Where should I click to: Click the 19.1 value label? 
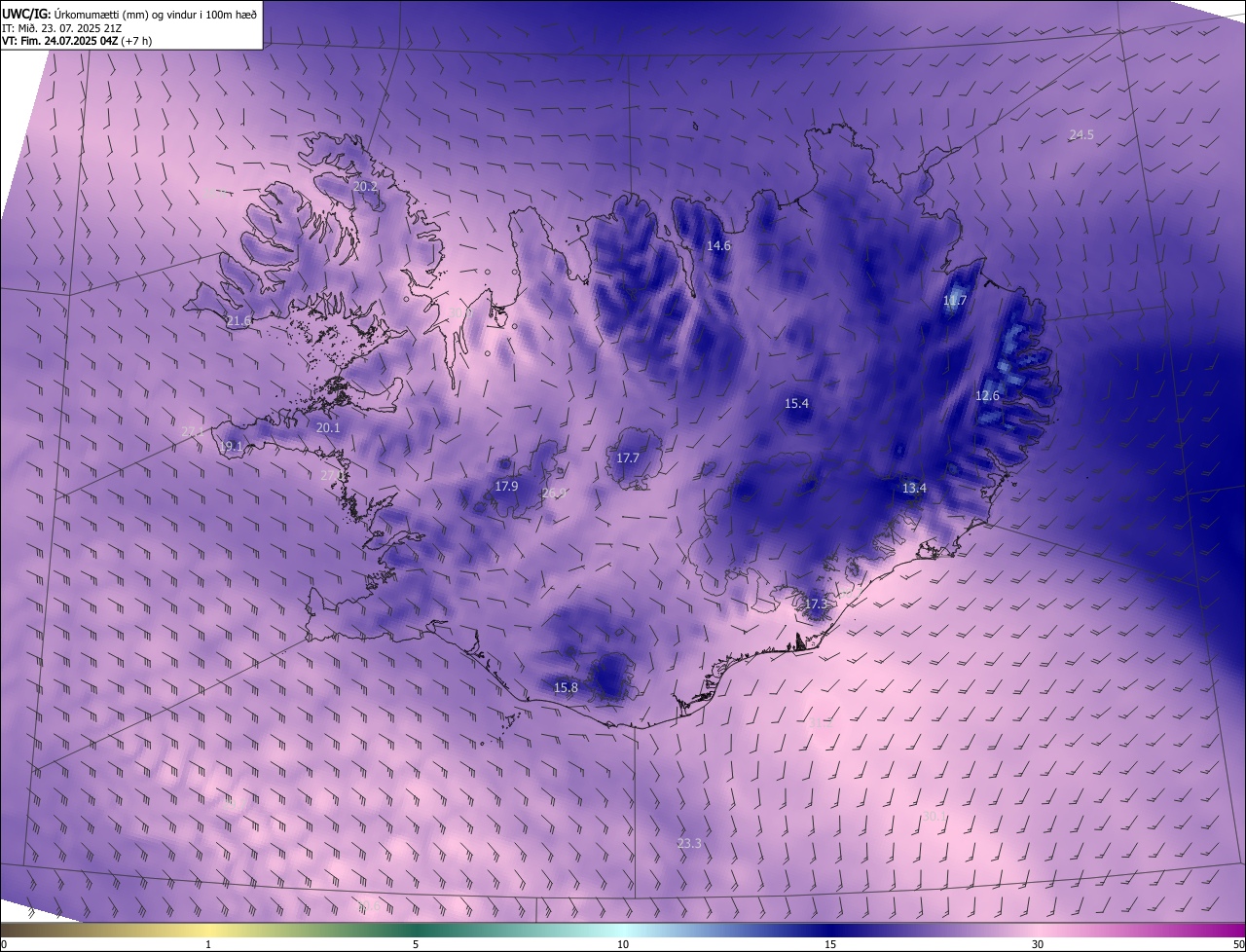(x=232, y=447)
